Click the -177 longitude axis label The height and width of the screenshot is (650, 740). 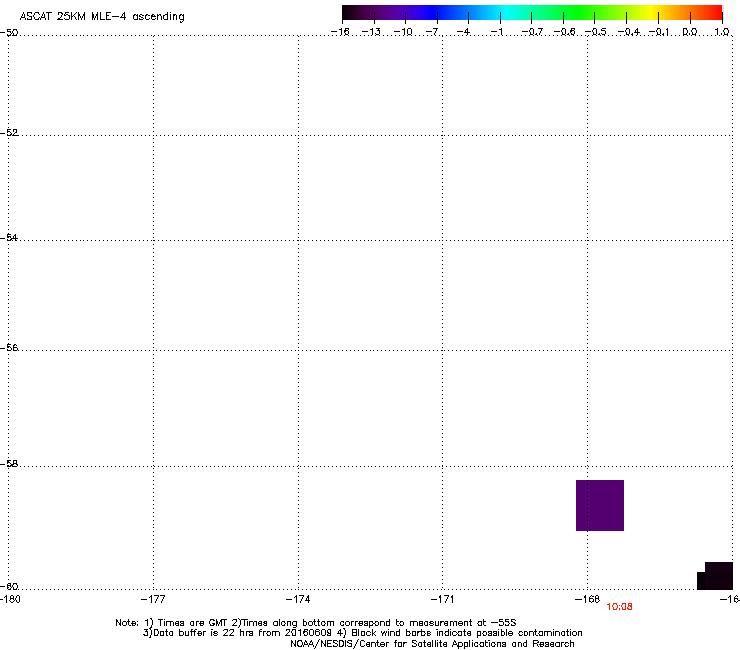(x=153, y=599)
